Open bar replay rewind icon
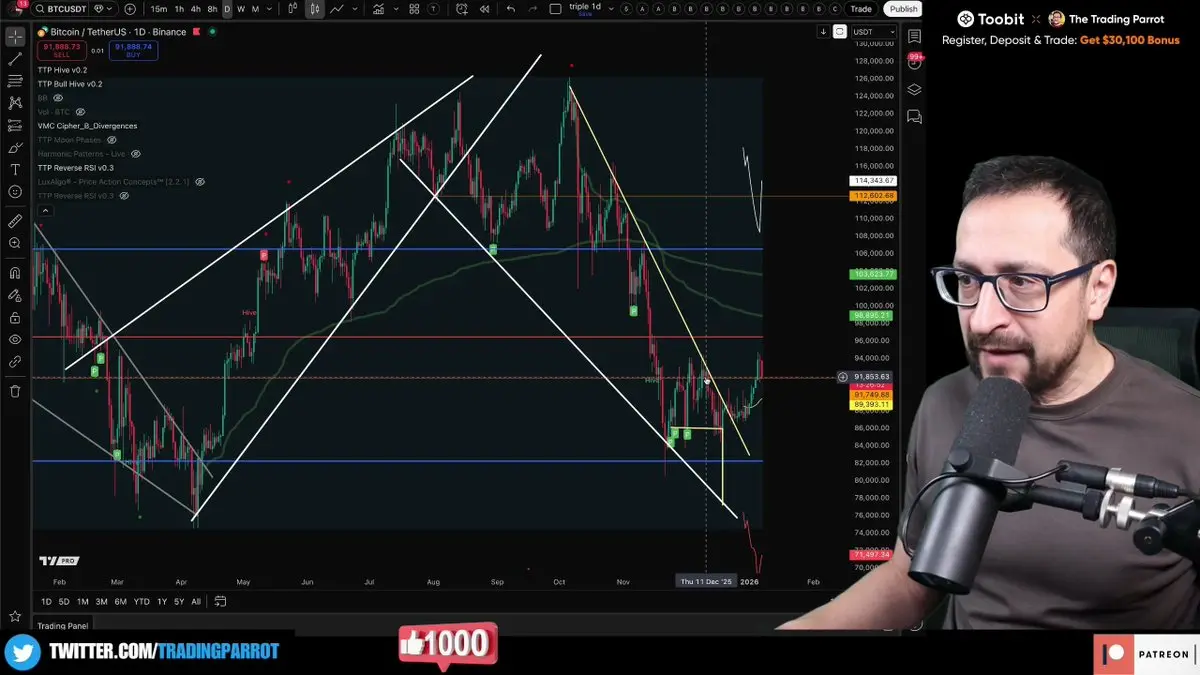 pyautogui.click(x=484, y=9)
